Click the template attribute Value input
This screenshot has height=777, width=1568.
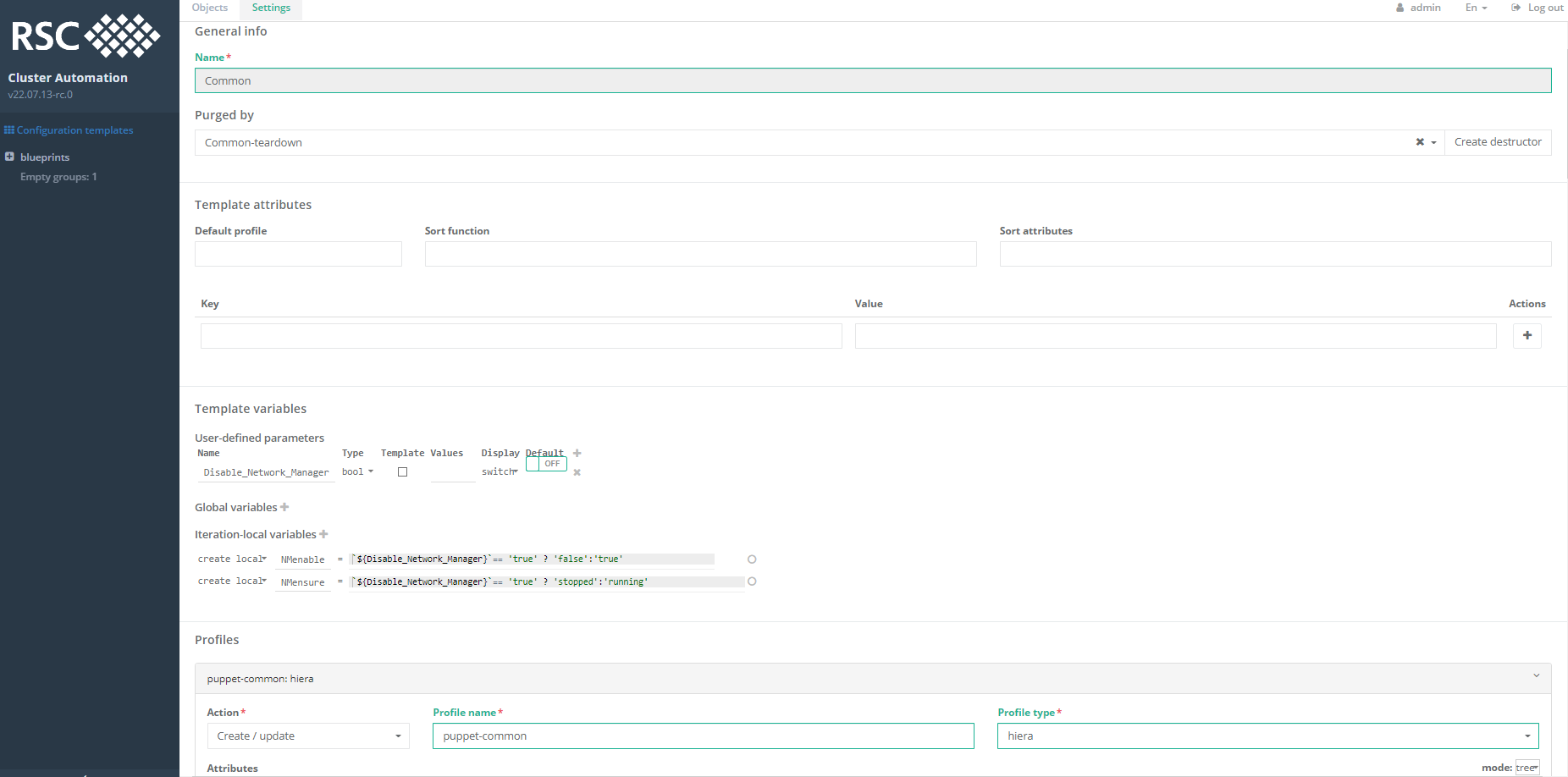(1175, 336)
